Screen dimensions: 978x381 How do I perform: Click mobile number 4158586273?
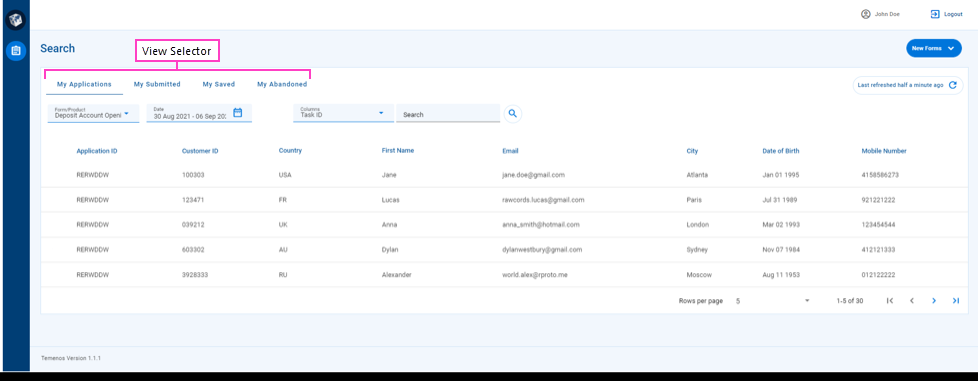coord(880,175)
